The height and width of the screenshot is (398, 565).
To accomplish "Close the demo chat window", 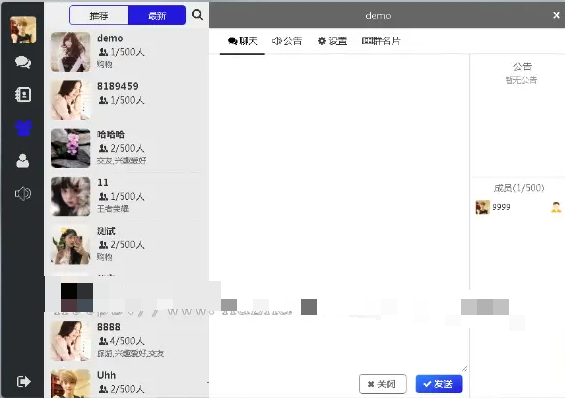I will pos(556,15).
